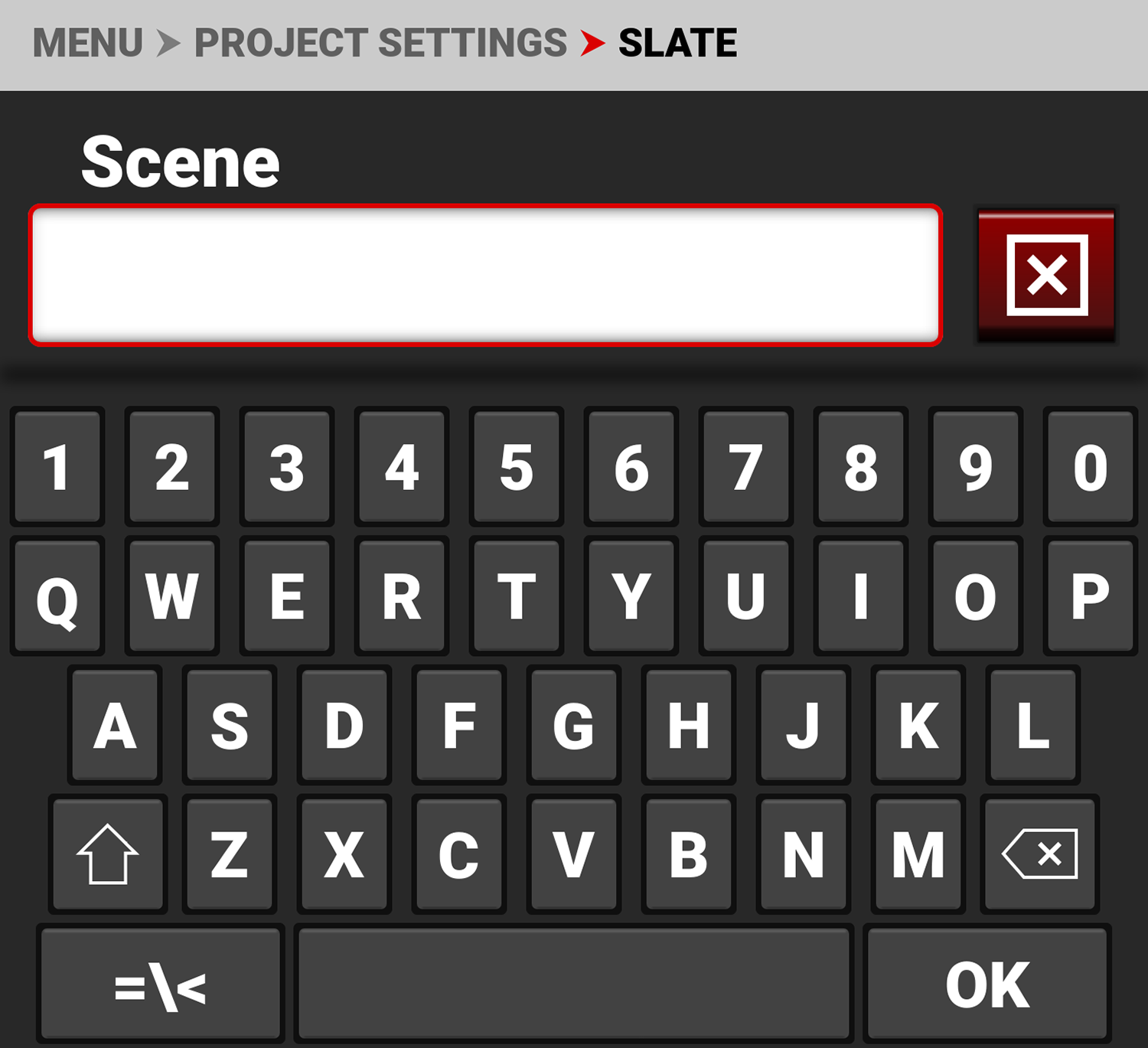Switch to the symbols keyboard layout
Image resolution: width=1148 pixels, height=1048 pixels.
160,985
